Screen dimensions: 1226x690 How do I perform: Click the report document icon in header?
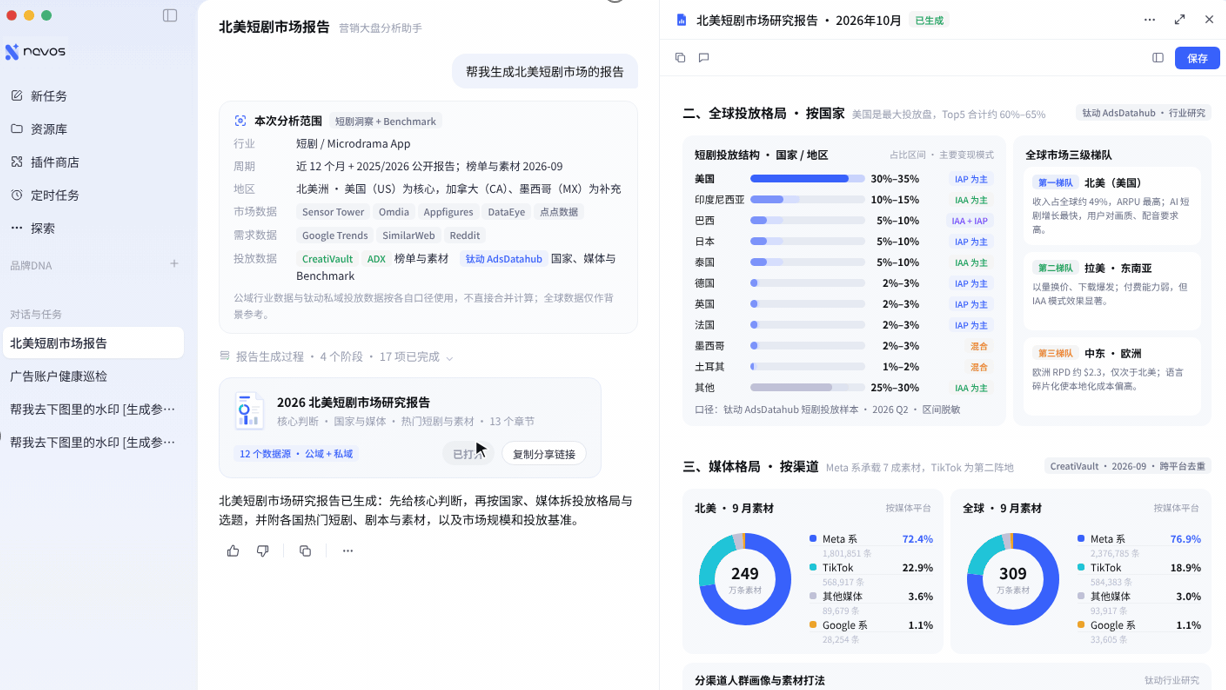(x=681, y=20)
